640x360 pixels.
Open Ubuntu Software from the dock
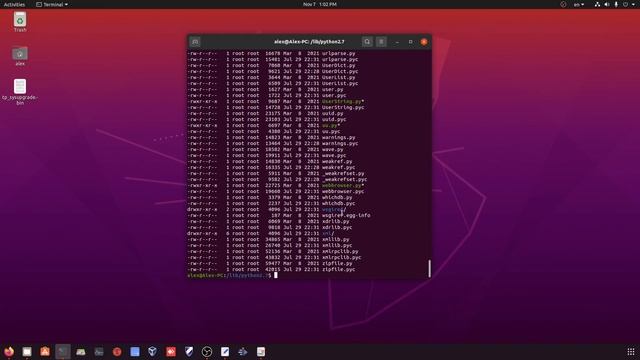pyautogui.click(x=45, y=351)
